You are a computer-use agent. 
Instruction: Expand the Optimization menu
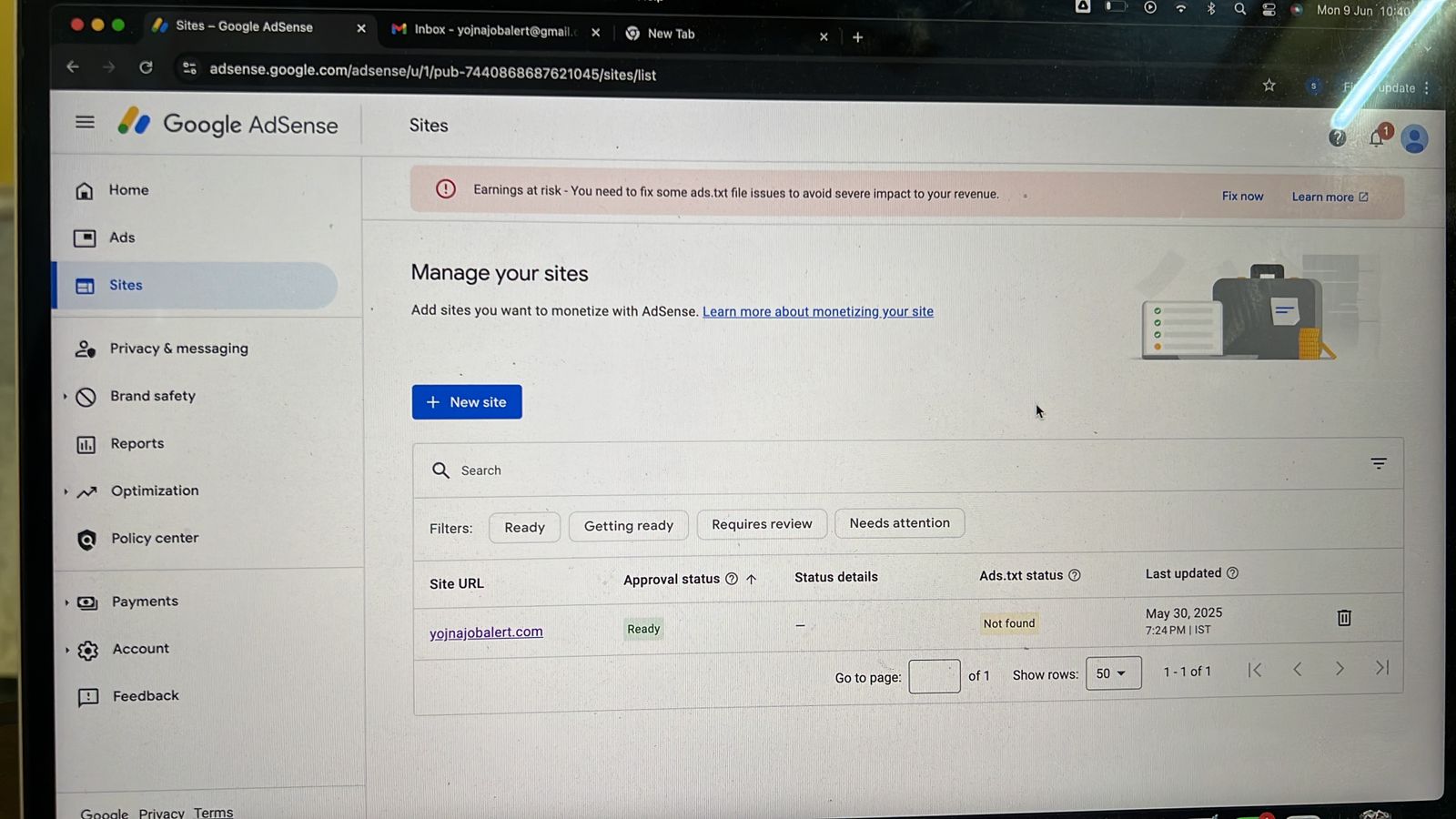pos(66,491)
